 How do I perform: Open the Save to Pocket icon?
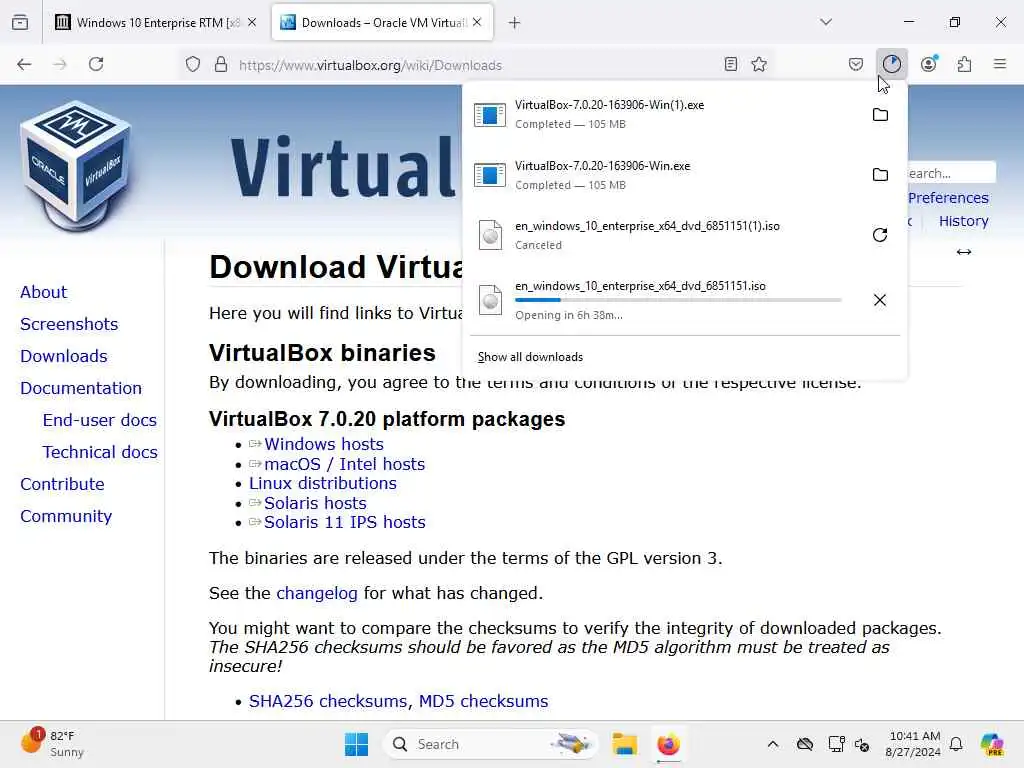coord(856,64)
